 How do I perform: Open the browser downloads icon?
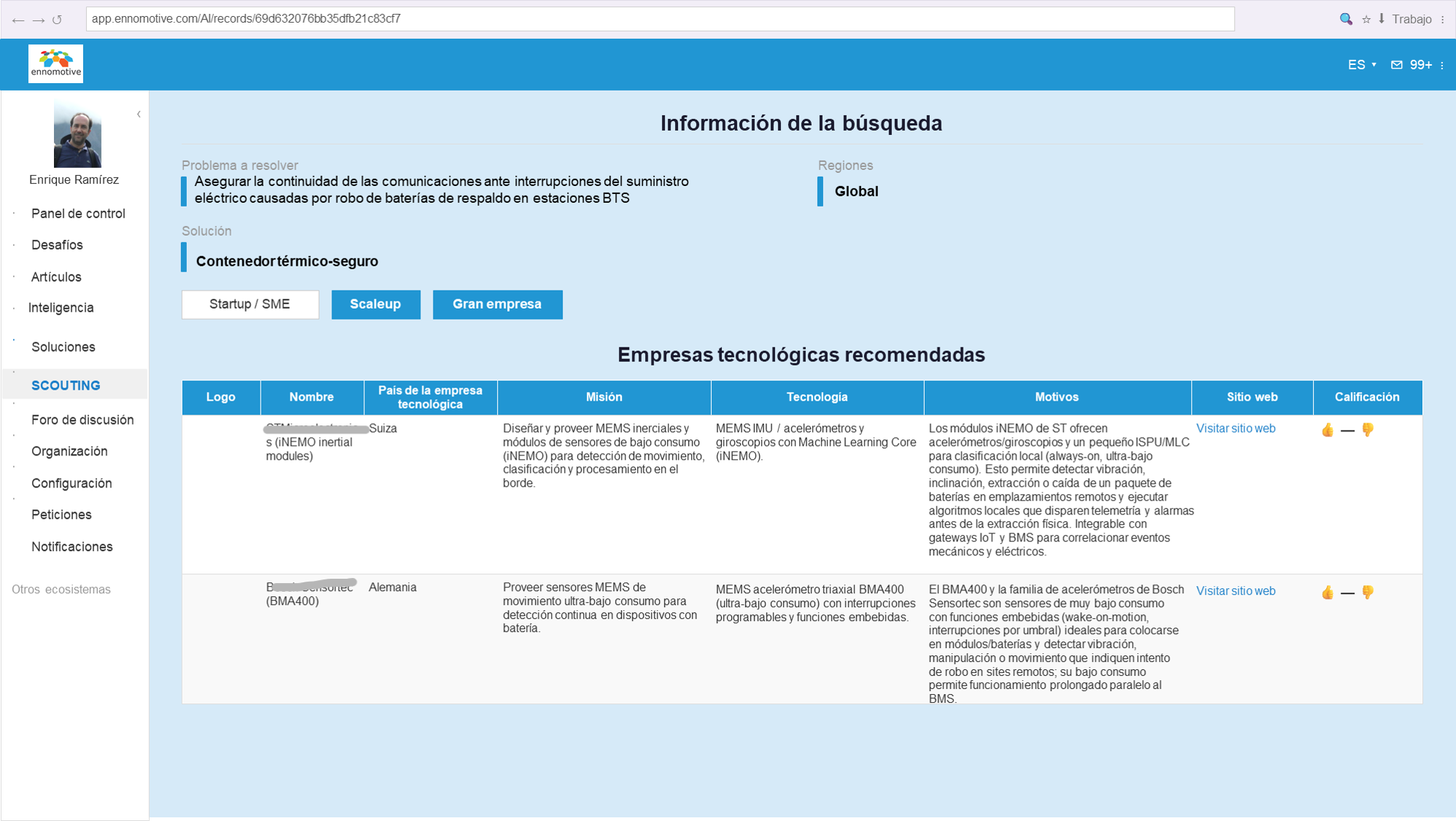pyautogui.click(x=1382, y=19)
